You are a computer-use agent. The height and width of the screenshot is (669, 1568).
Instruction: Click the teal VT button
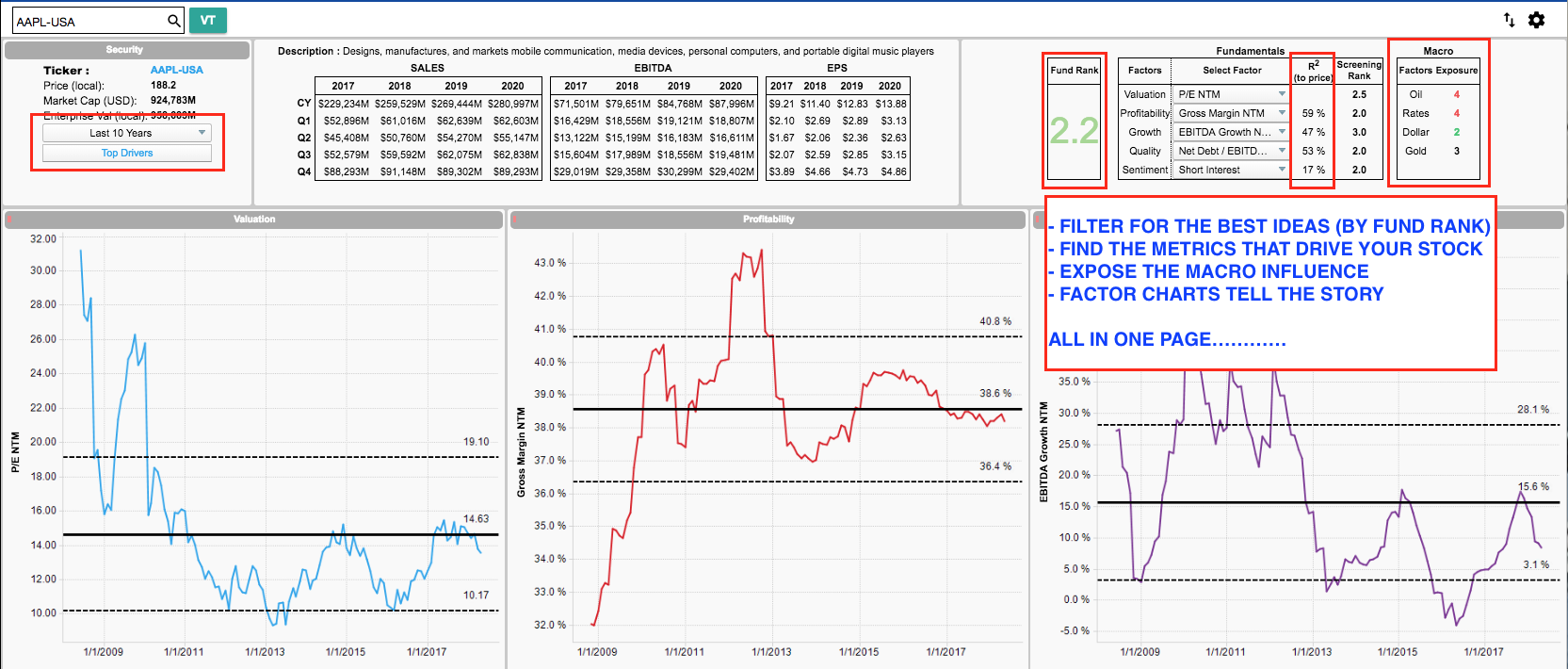click(208, 20)
